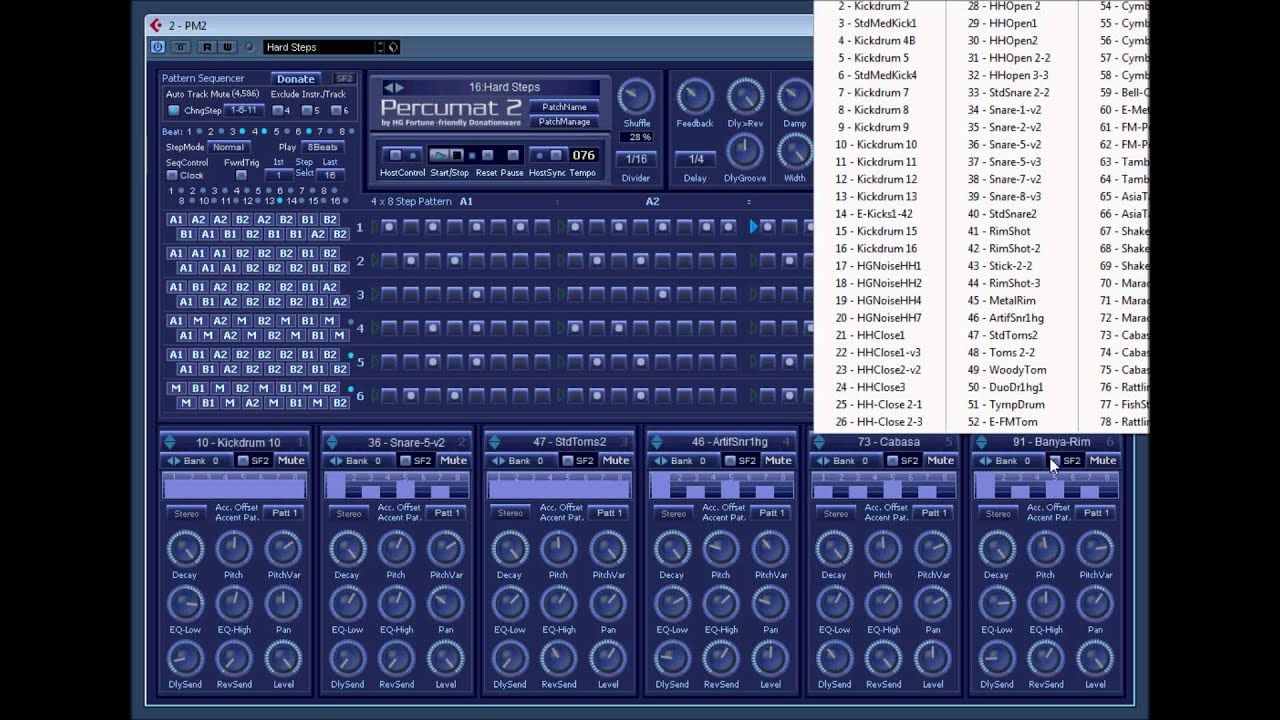Click the DlySend knob on Cabasa channel

834,658
